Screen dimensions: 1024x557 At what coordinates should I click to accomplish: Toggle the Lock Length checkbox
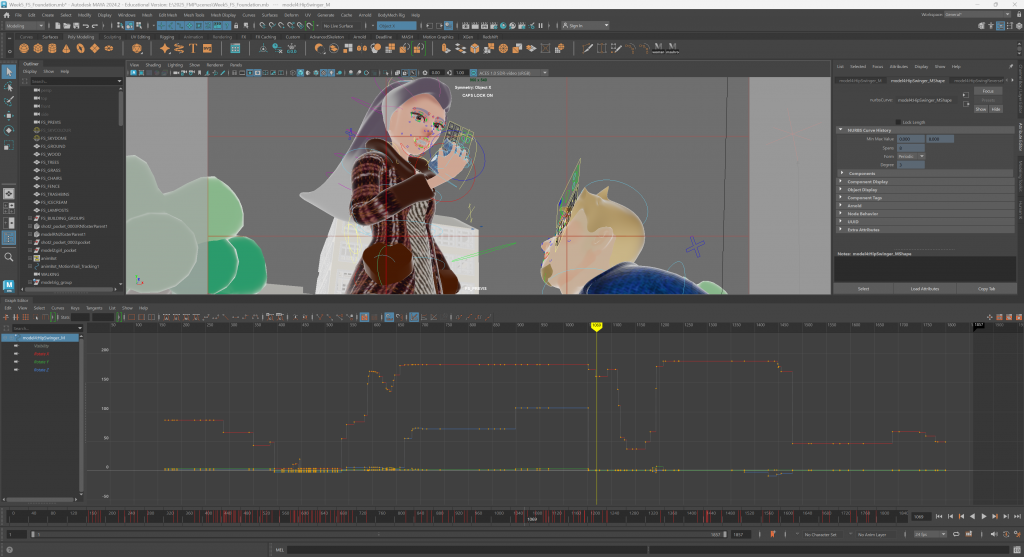(x=898, y=122)
